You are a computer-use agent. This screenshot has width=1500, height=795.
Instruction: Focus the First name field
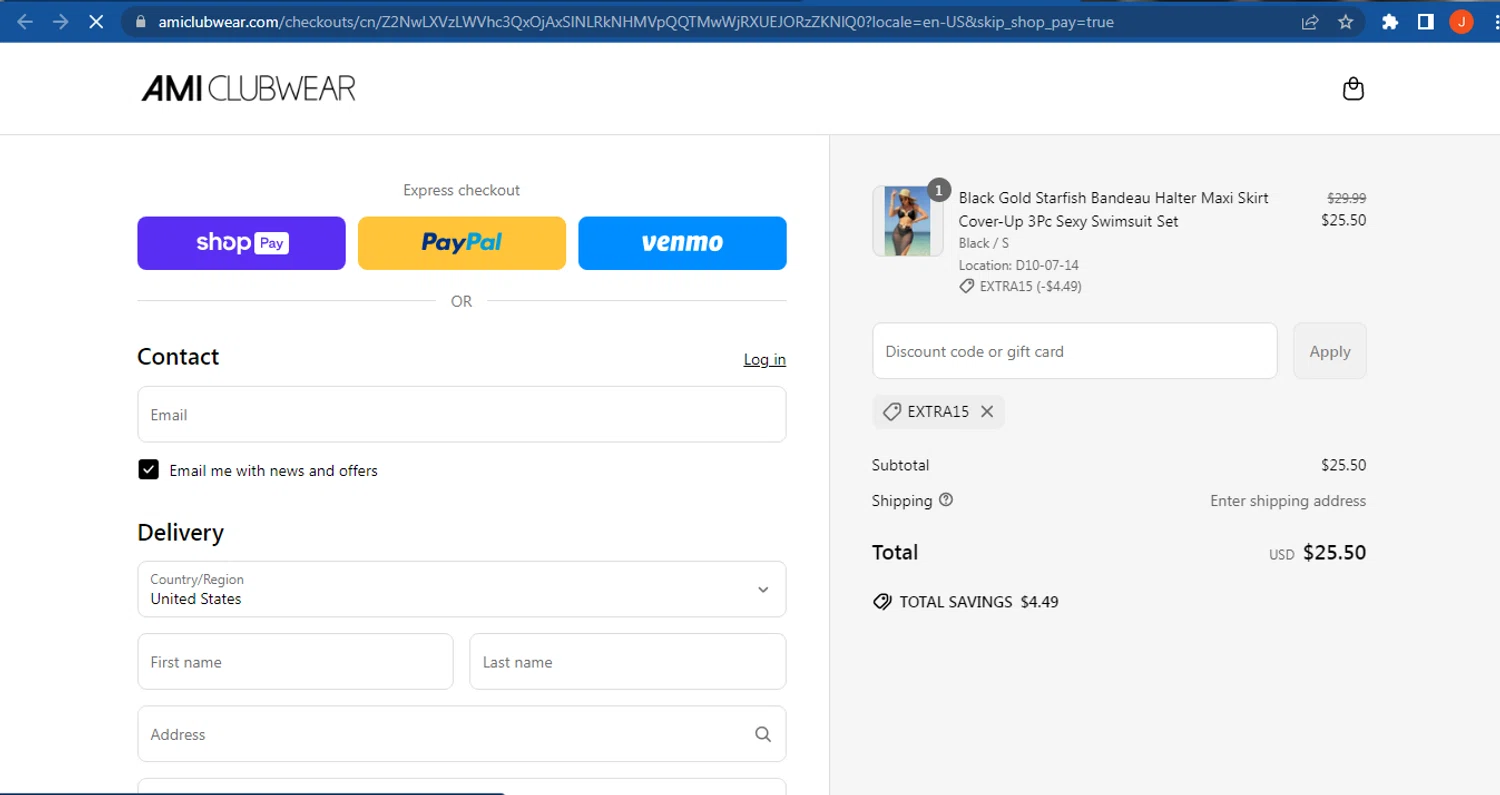click(x=295, y=662)
